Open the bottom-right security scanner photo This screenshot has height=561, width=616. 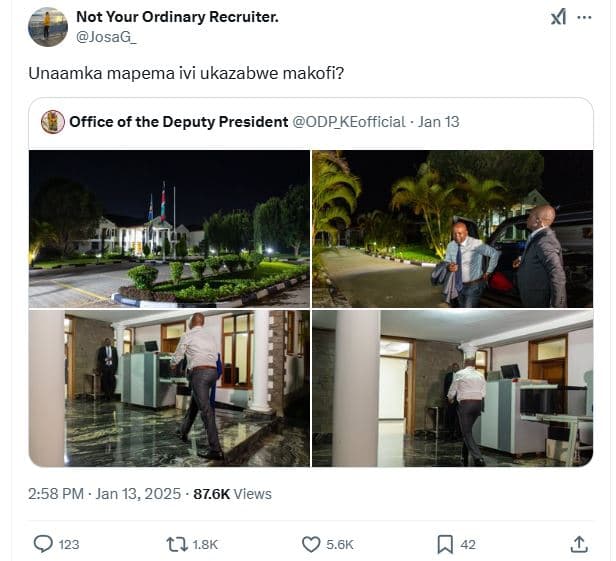[452, 388]
